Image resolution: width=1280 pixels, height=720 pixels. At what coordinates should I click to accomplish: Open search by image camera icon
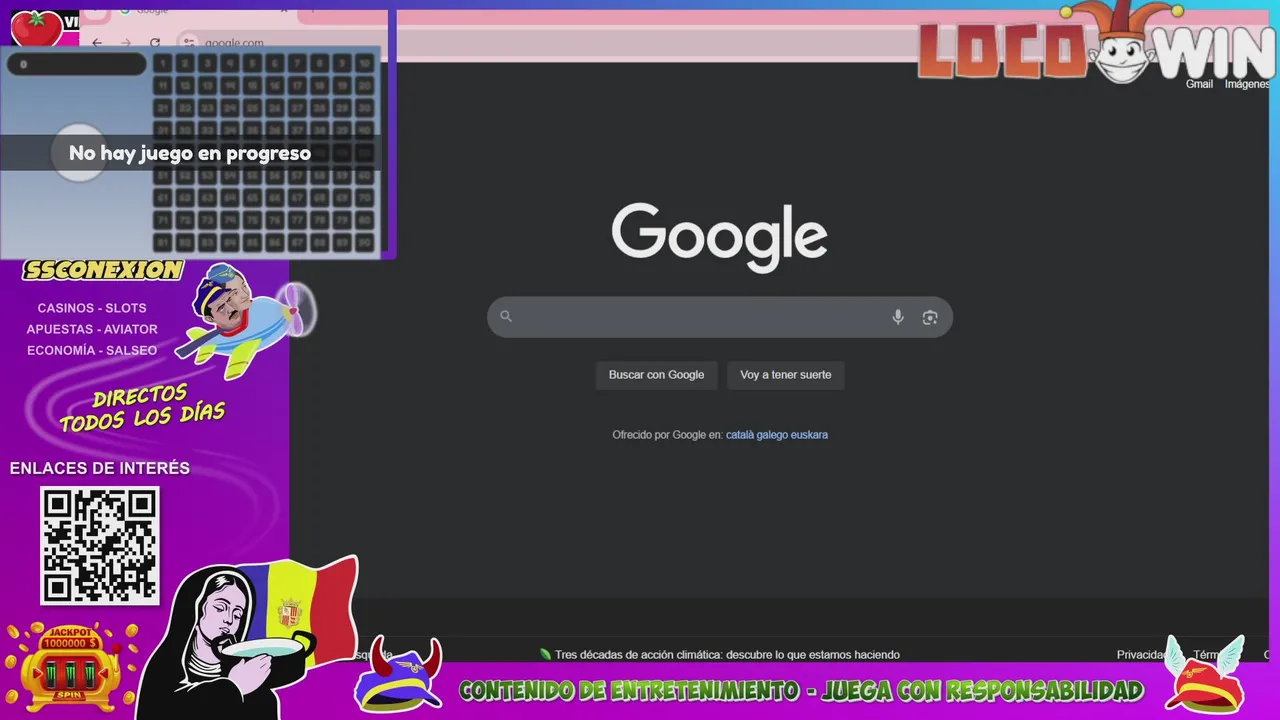point(930,317)
